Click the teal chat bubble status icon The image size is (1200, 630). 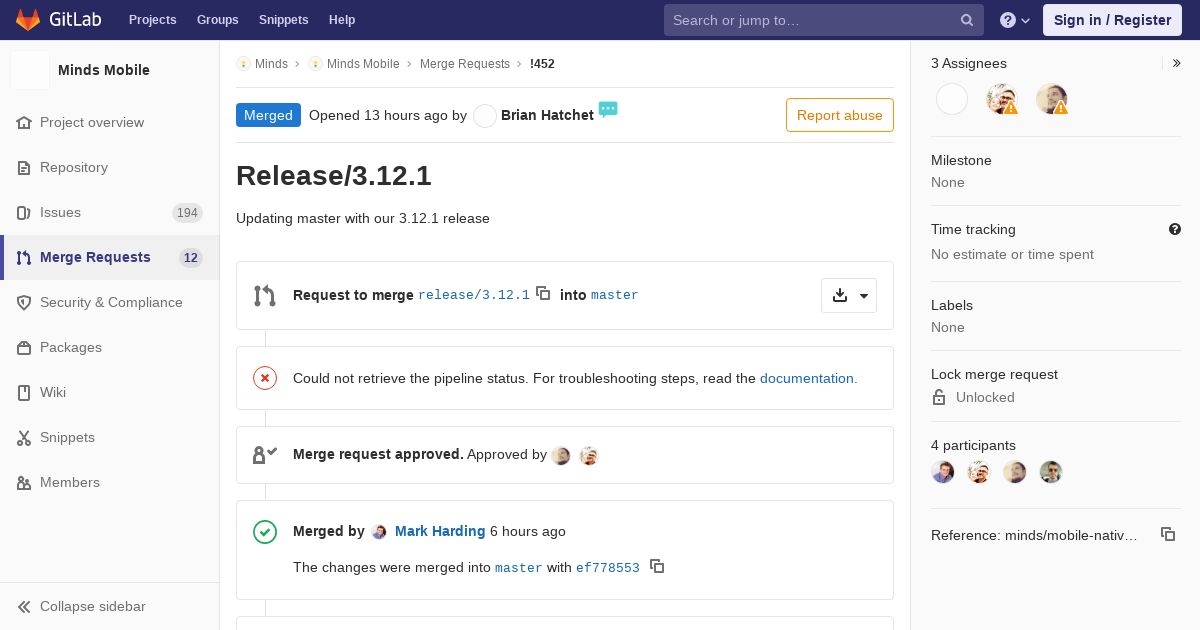click(608, 109)
